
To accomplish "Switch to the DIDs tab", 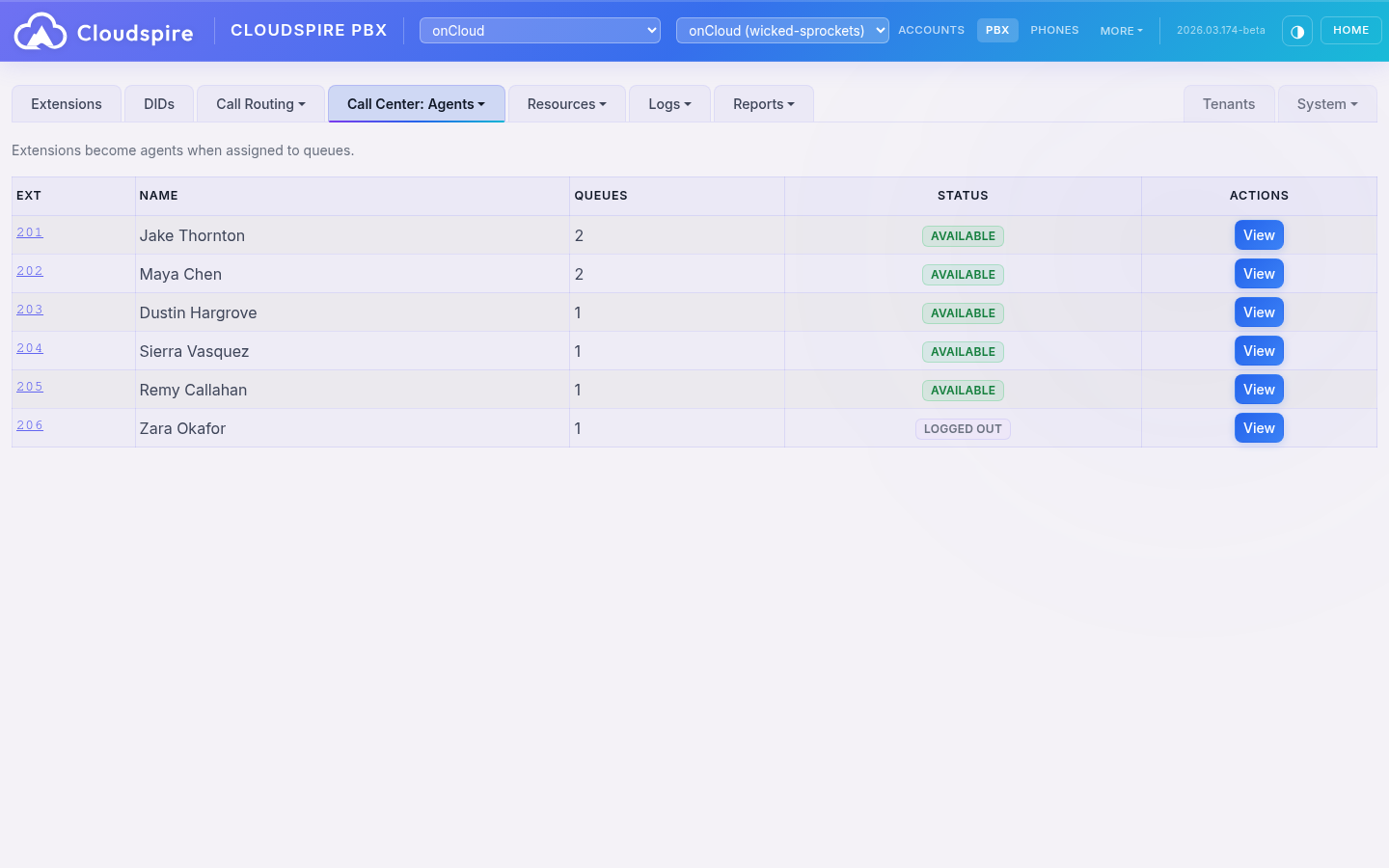I will [x=158, y=103].
